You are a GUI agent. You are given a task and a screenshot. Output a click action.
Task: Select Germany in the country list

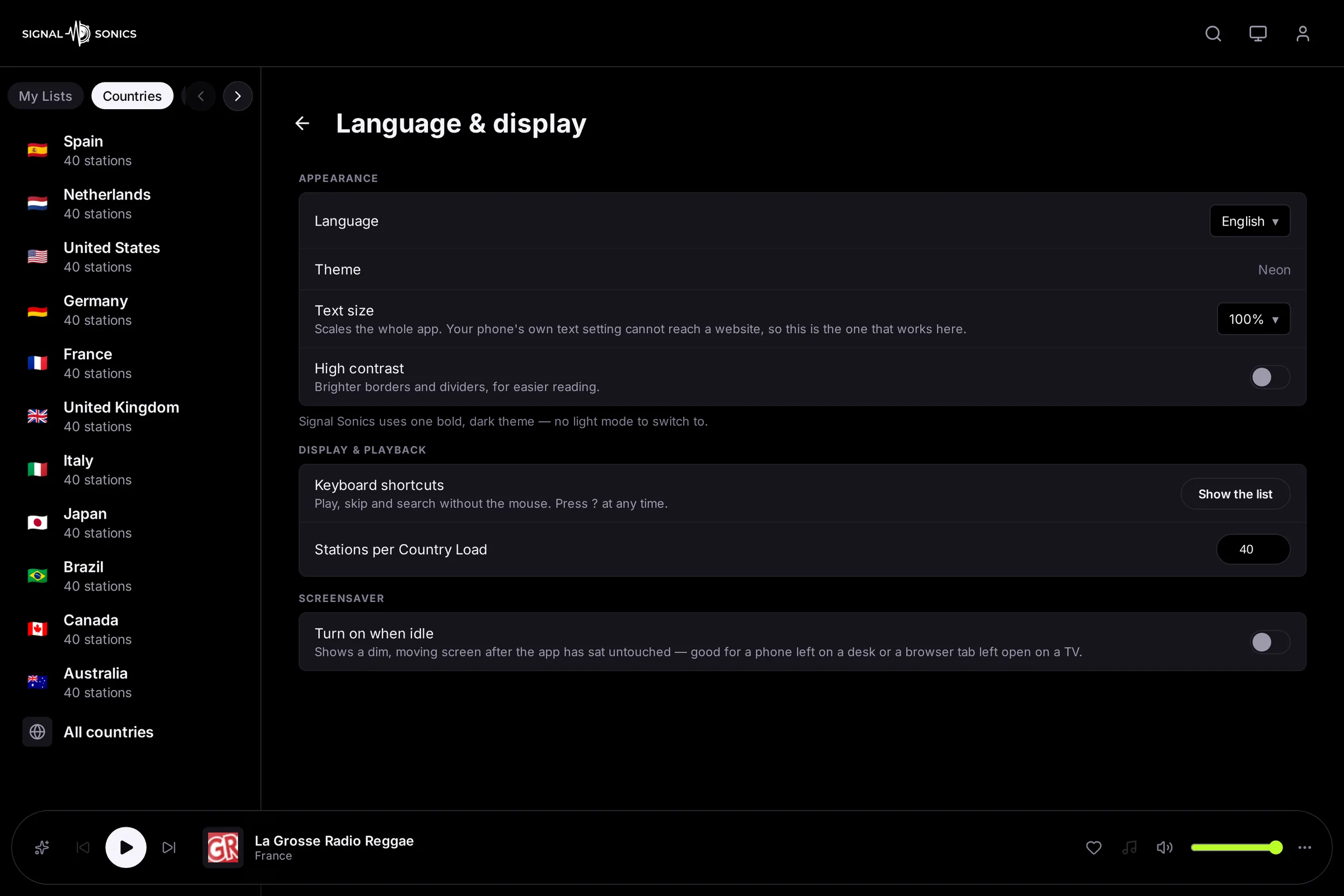[x=130, y=310]
